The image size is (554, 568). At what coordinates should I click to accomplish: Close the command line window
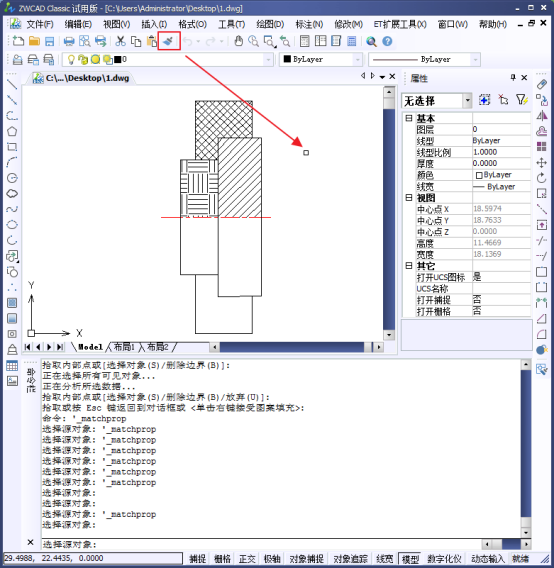[x=30, y=542]
